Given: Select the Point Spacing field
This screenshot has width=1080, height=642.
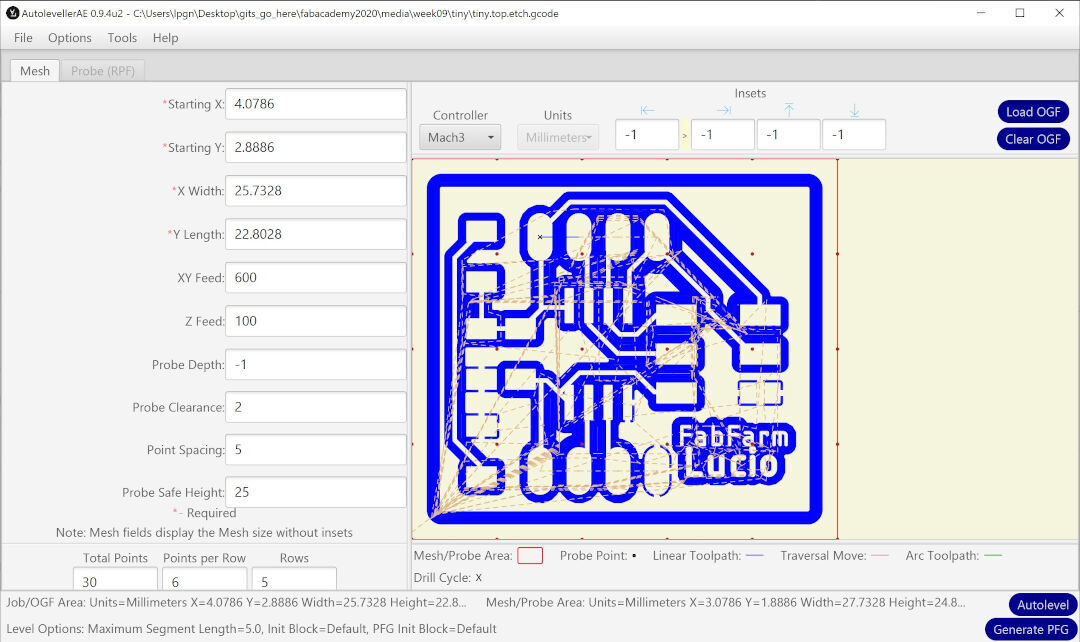Looking at the screenshot, I should coord(315,449).
